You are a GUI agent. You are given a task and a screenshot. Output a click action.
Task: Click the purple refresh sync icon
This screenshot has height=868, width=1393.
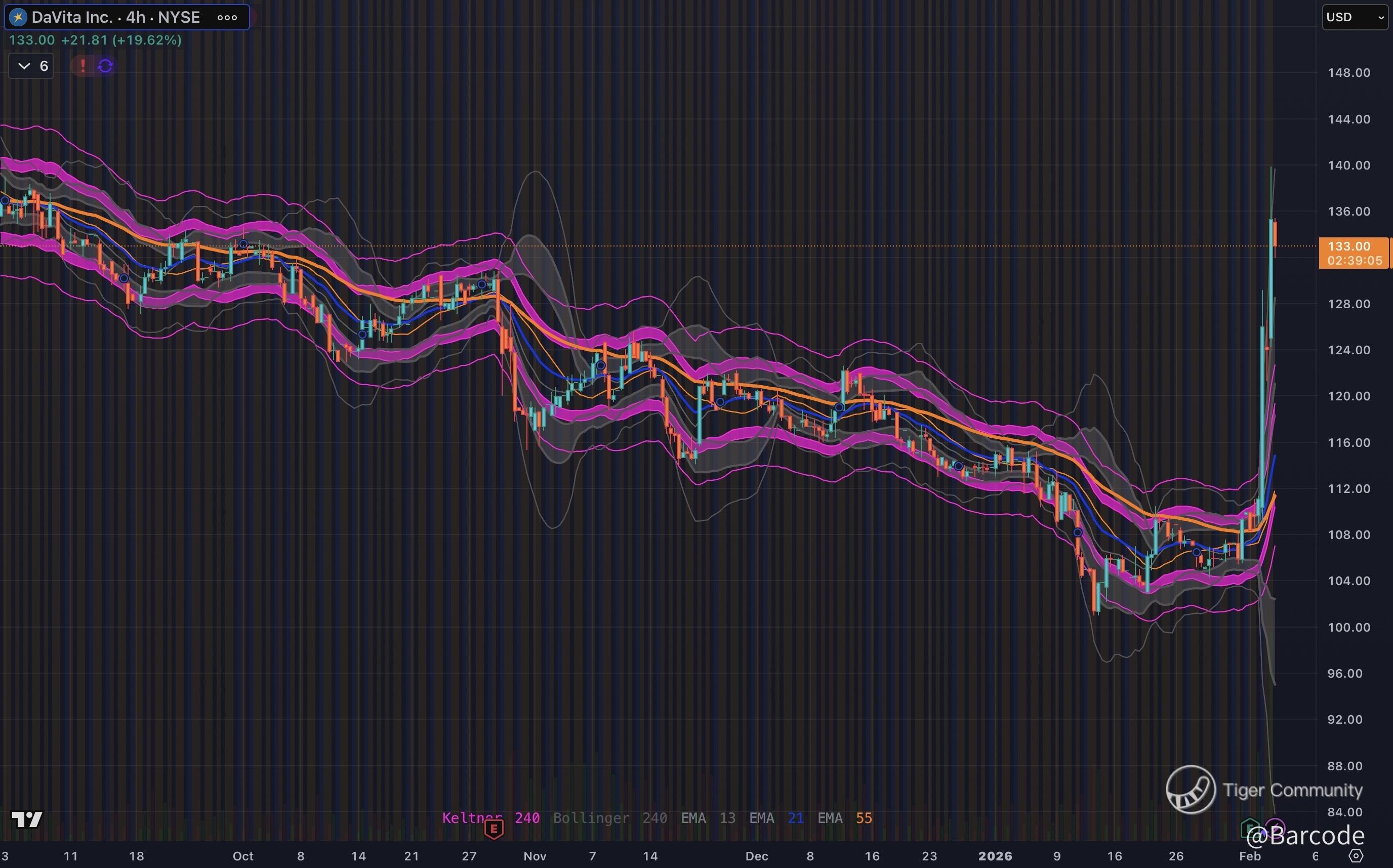click(105, 66)
